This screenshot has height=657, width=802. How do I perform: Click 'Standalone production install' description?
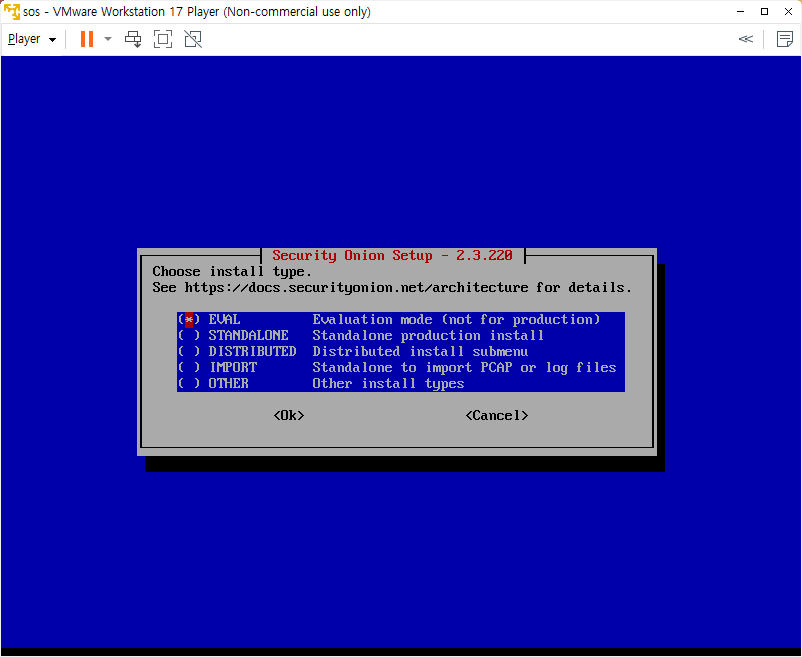pyautogui.click(x=428, y=335)
